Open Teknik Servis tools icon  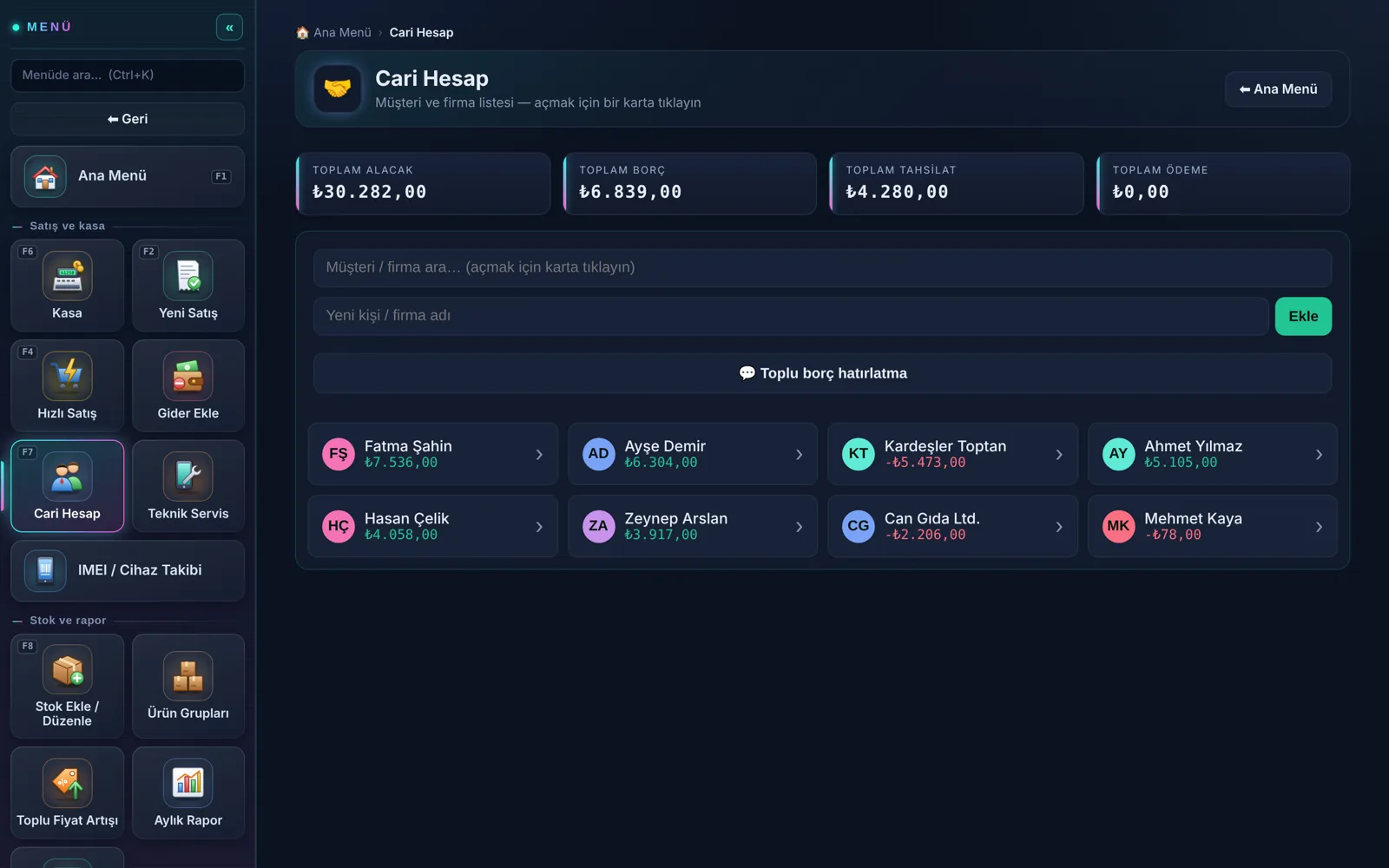pos(188,477)
